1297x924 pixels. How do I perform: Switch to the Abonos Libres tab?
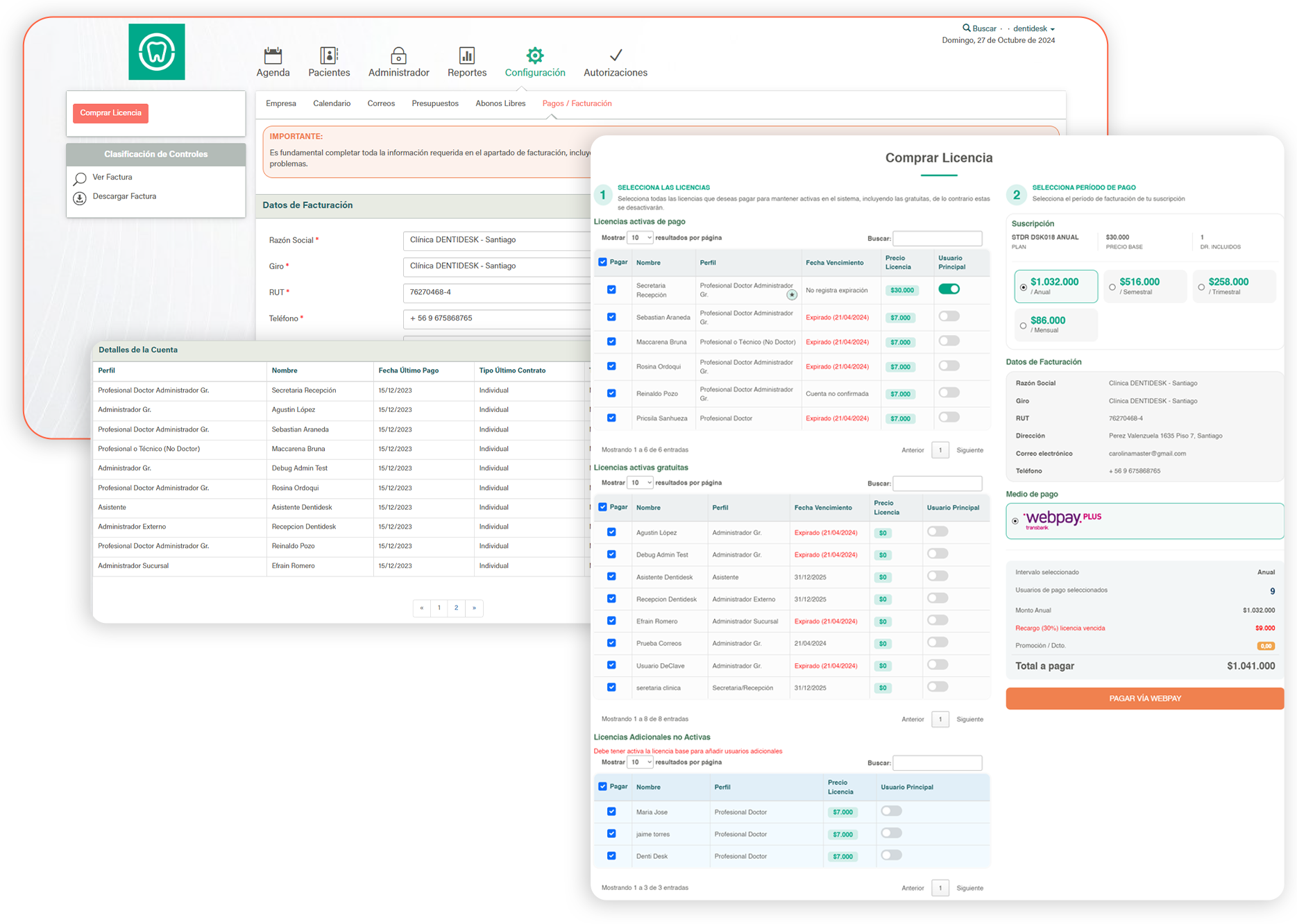(x=500, y=103)
